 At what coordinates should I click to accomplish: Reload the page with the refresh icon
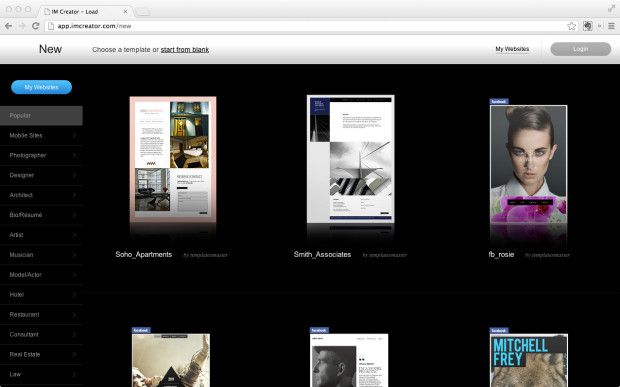(36, 26)
